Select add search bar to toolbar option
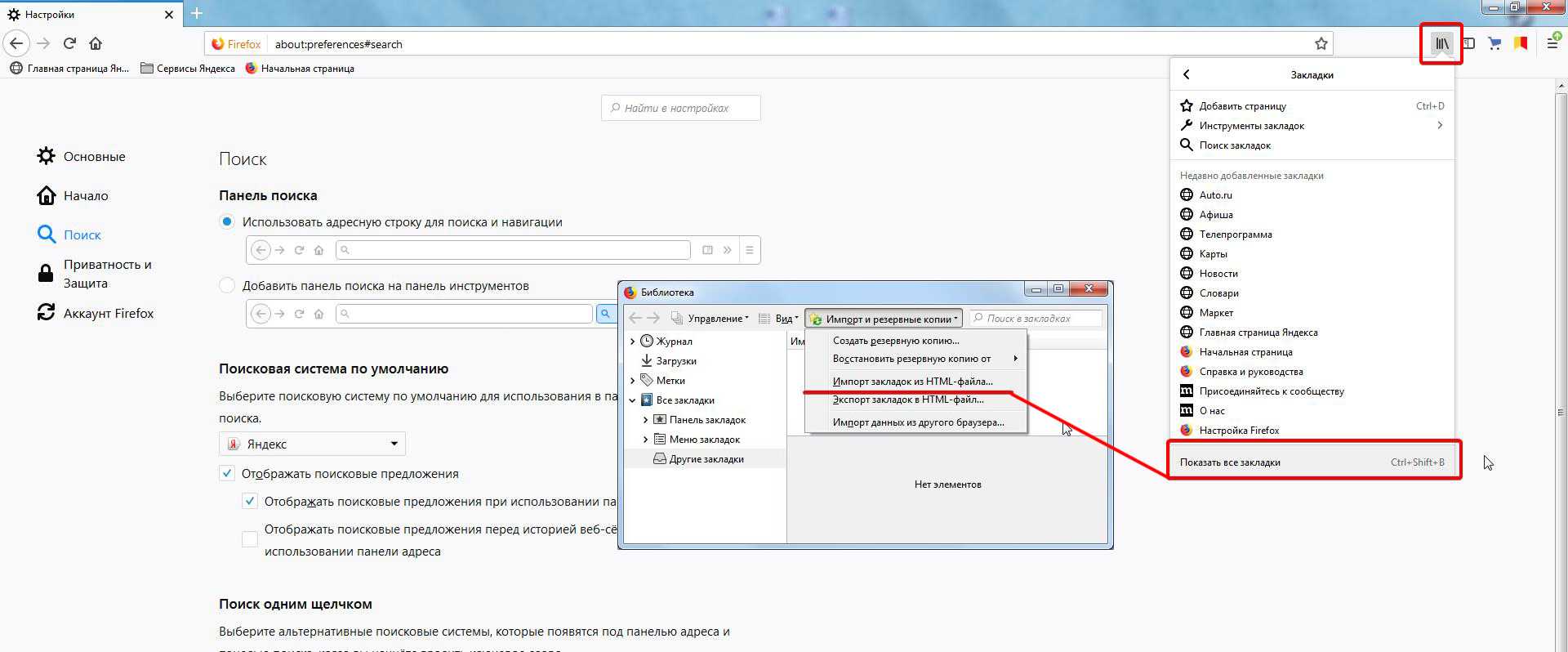 pyautogui.click(x=227, y=285)
